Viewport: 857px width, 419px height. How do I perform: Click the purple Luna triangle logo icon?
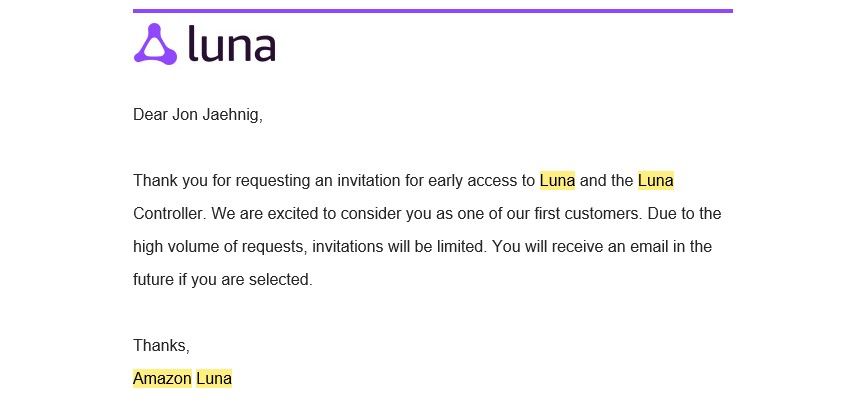(x=154, y=44)
